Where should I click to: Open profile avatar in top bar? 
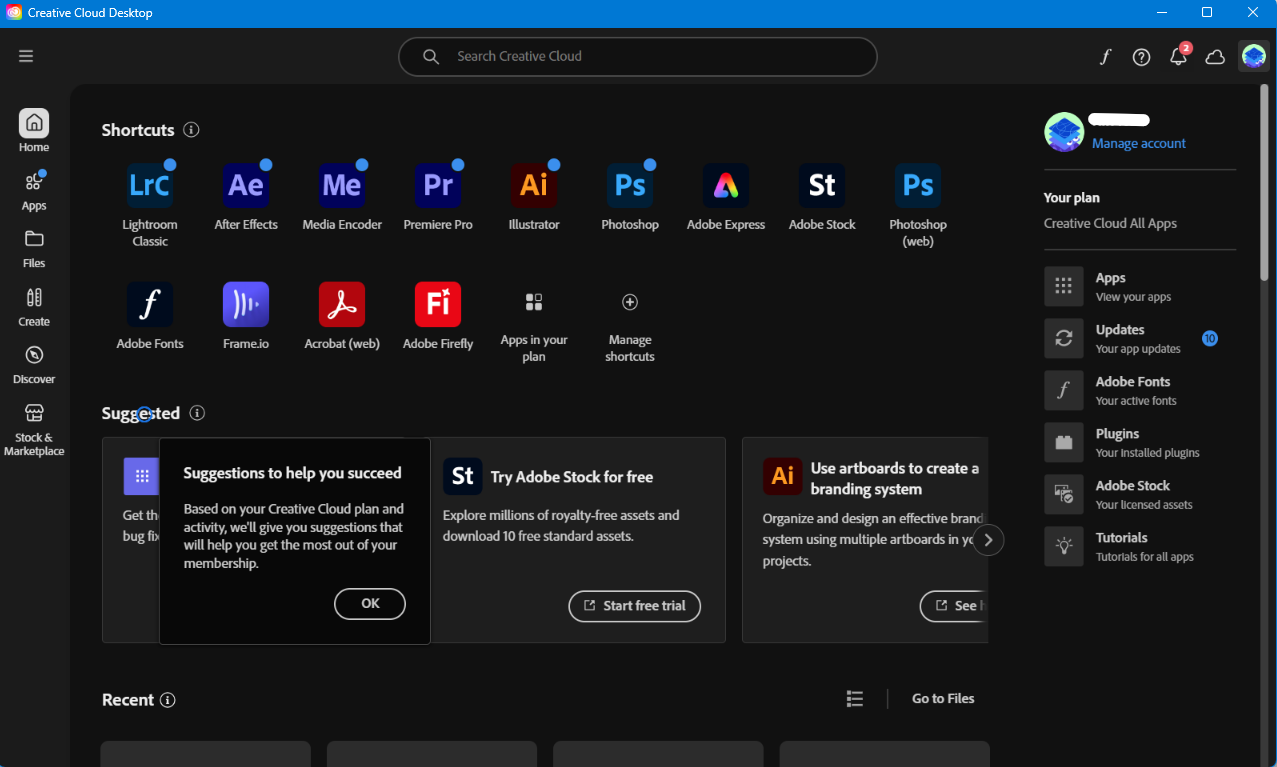(1254, 56)
